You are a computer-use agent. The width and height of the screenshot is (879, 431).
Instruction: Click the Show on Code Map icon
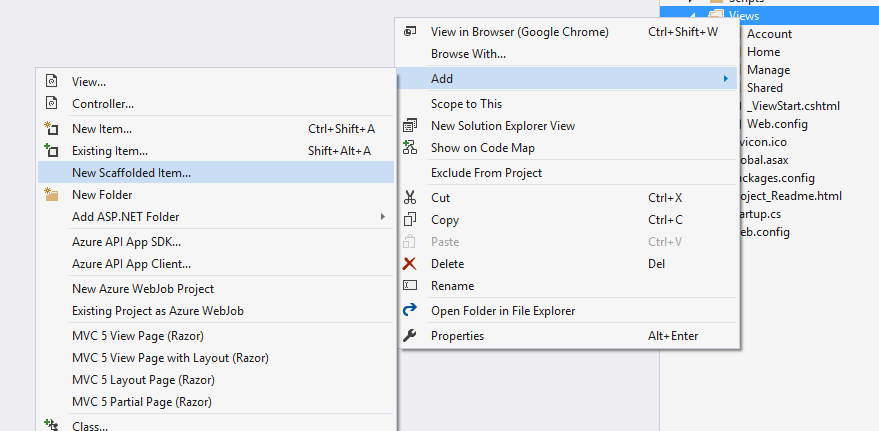point(409,148)
